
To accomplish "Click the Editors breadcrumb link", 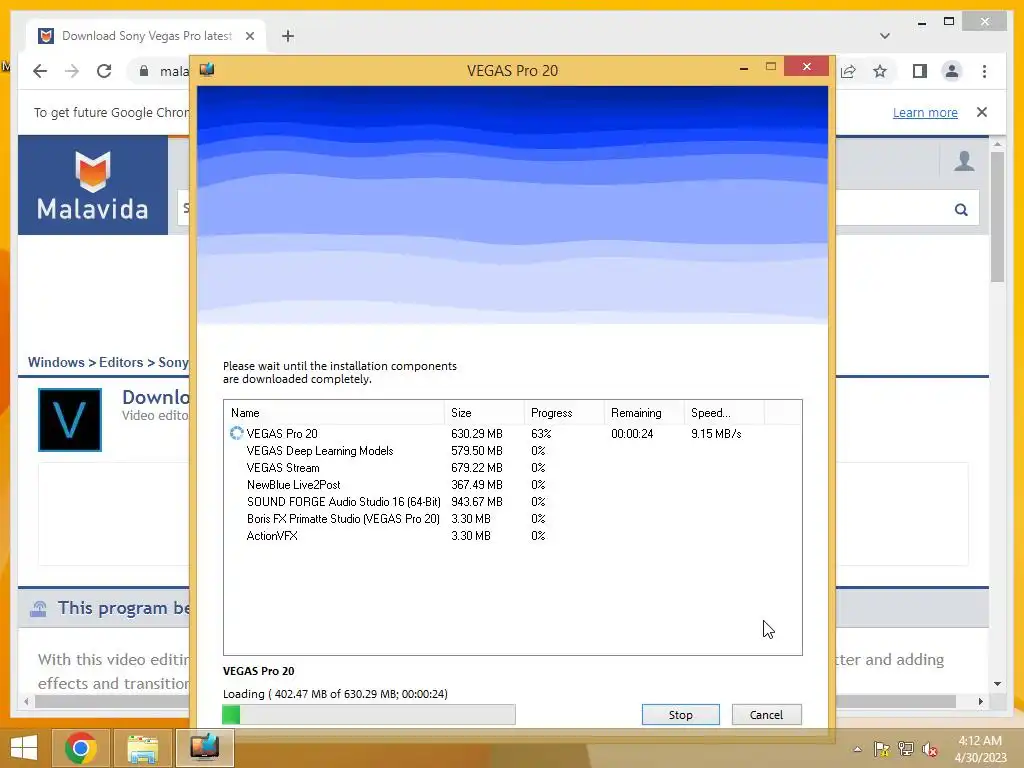I will [x=121, y=362].
